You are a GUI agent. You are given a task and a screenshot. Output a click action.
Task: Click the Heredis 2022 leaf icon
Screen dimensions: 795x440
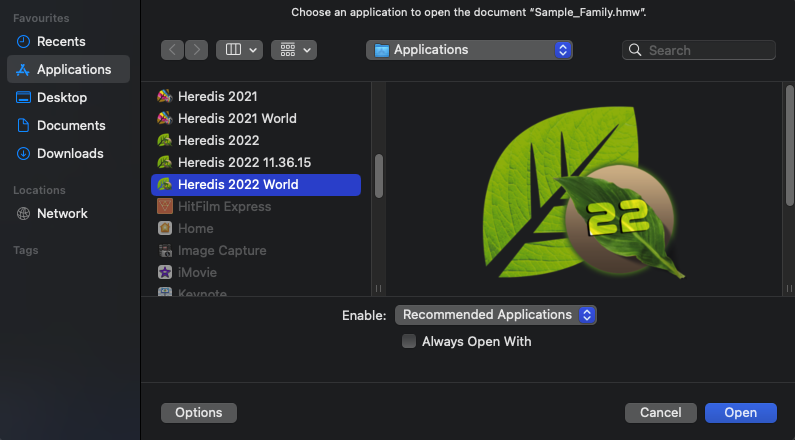tap(165, 140)
